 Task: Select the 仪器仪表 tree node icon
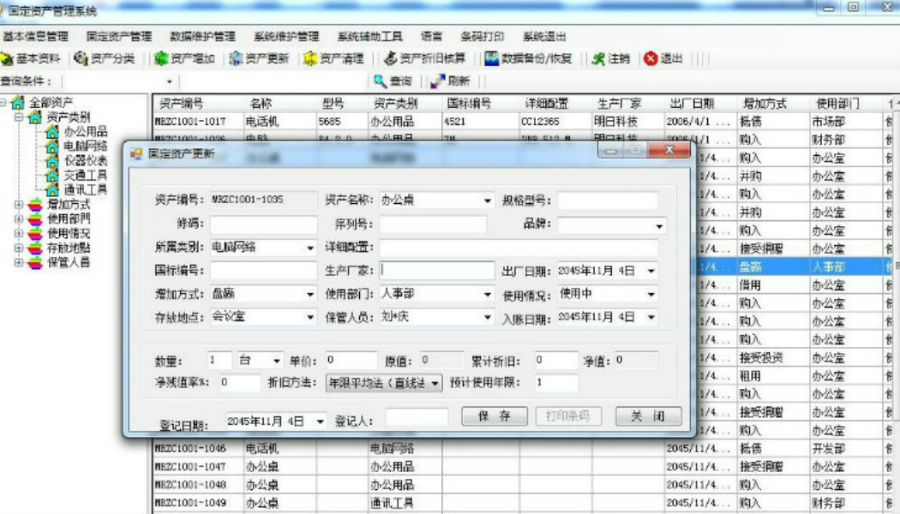click(x=52, y=161)
